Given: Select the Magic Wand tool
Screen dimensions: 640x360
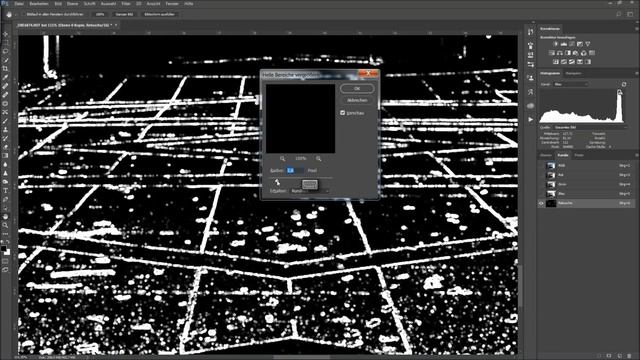Looking at the screenshot, I should tap(5, 60).
